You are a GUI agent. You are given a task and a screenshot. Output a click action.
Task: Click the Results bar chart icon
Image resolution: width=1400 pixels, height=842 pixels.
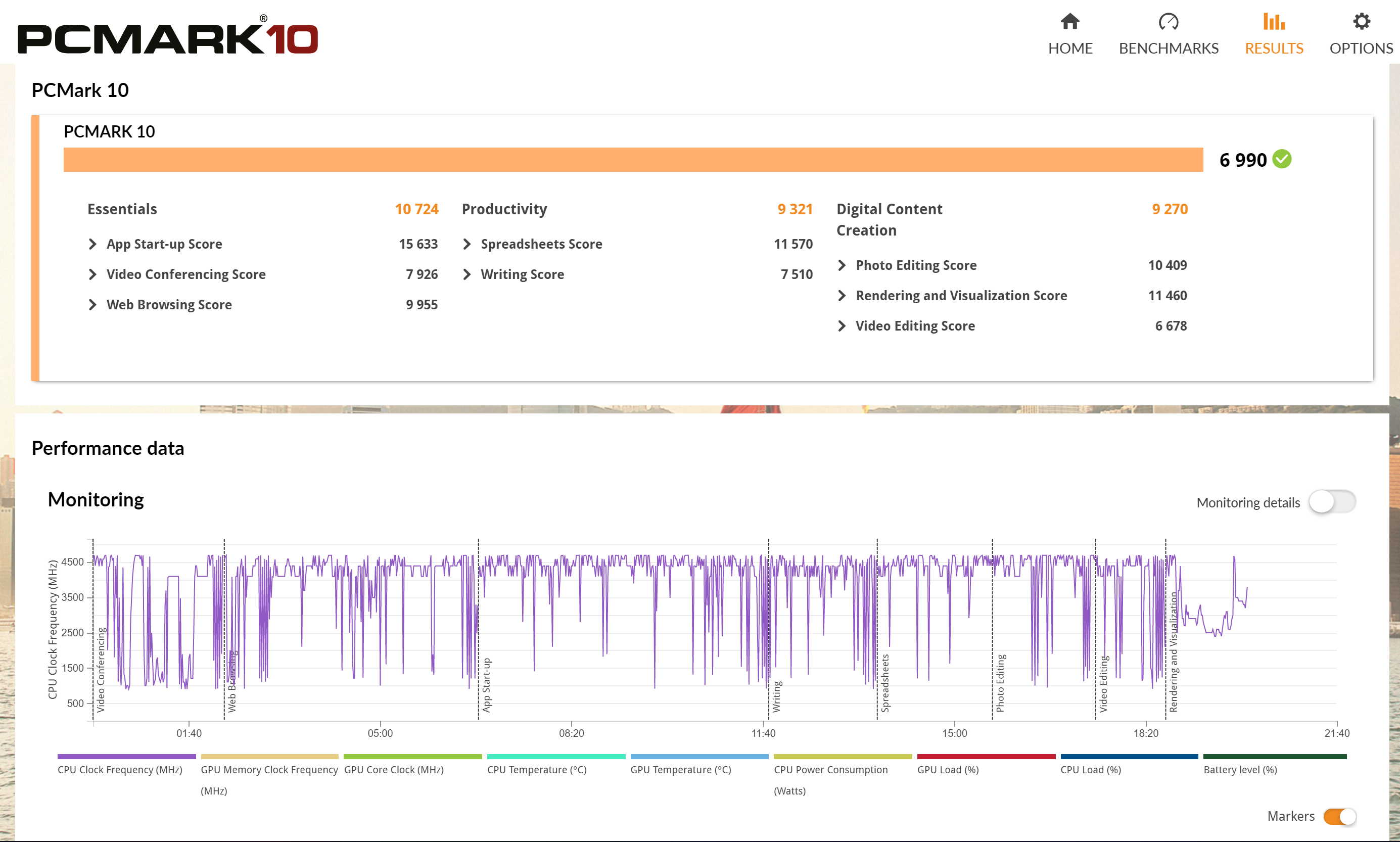1274,22
